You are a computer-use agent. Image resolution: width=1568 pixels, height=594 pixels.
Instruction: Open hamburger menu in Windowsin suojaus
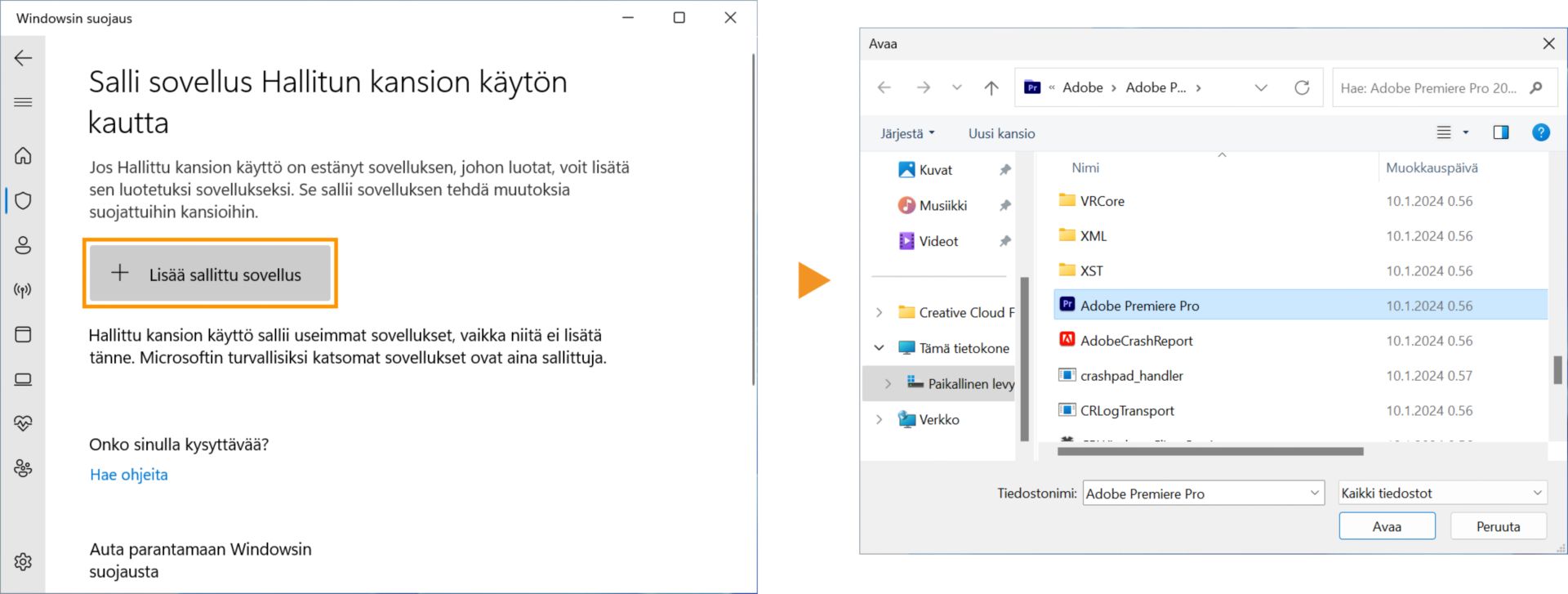point(23,102)
